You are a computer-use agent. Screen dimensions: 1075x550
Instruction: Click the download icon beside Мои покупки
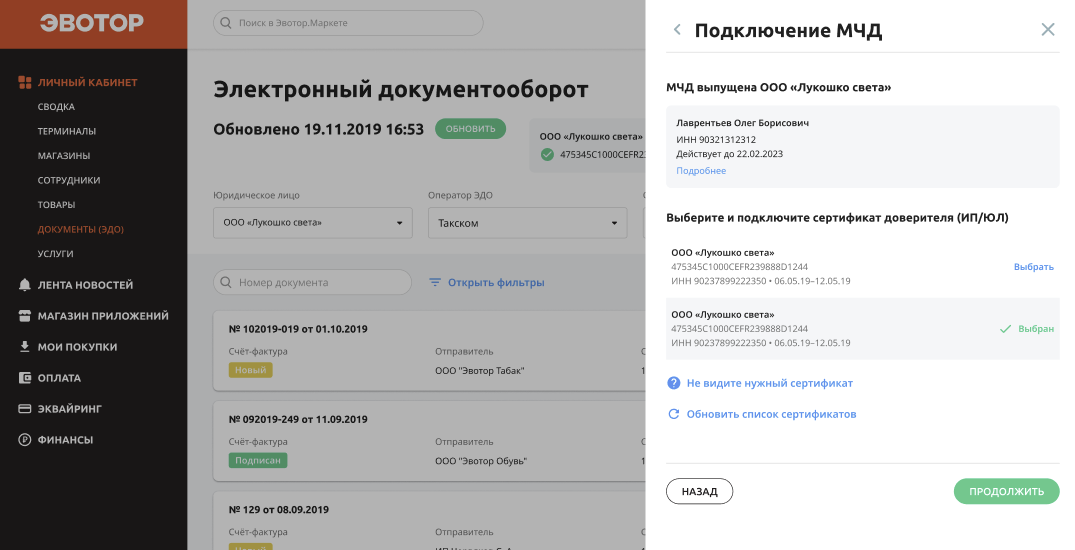(x=25, y=347)
